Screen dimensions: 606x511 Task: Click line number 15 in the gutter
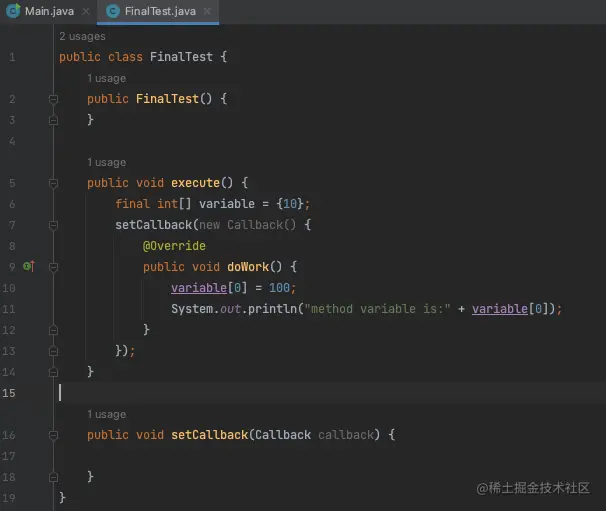tap(9, 393)
